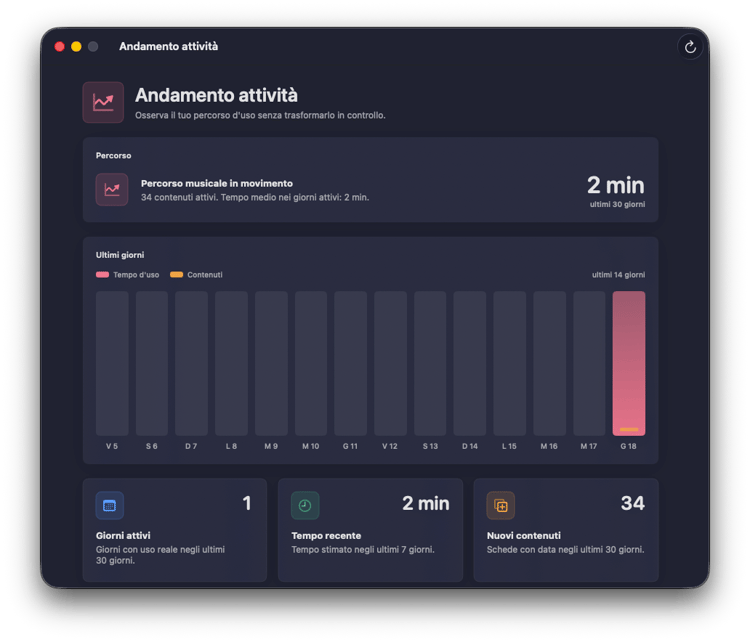
Task: Select the L 8 bar in the chart
Action: click(232, 363)
